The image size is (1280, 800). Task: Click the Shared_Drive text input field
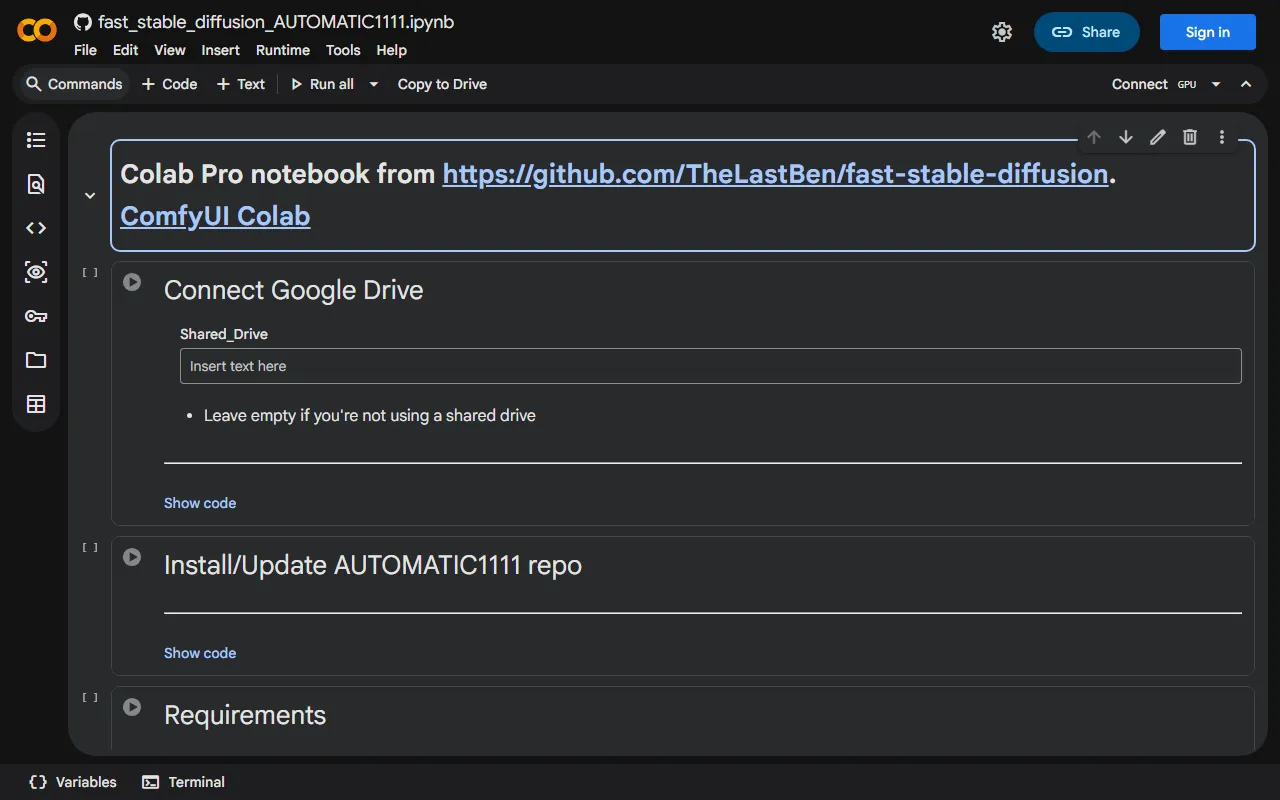click(710, 366)
